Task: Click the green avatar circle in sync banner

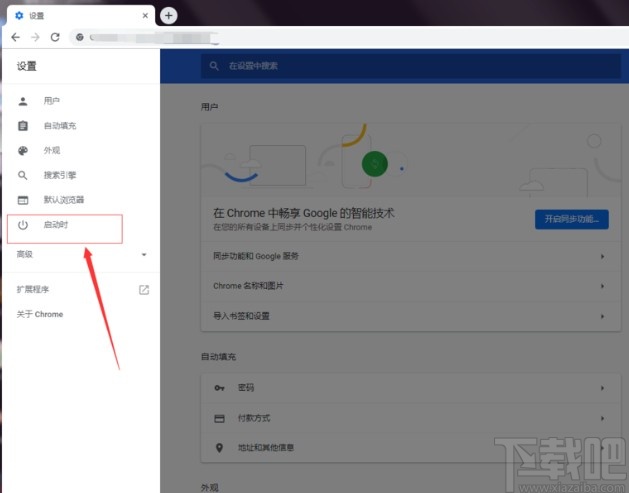Action: 375,164
